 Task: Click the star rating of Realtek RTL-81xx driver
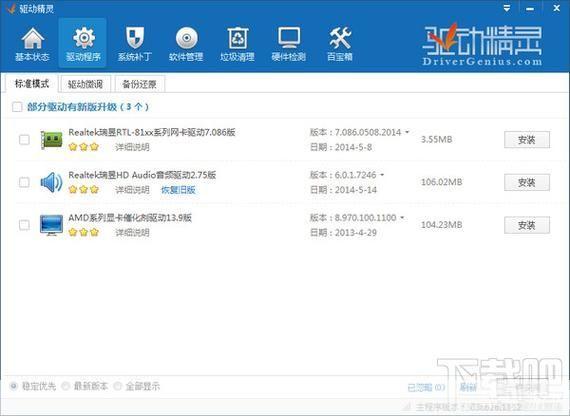click(x=84, y=147)
